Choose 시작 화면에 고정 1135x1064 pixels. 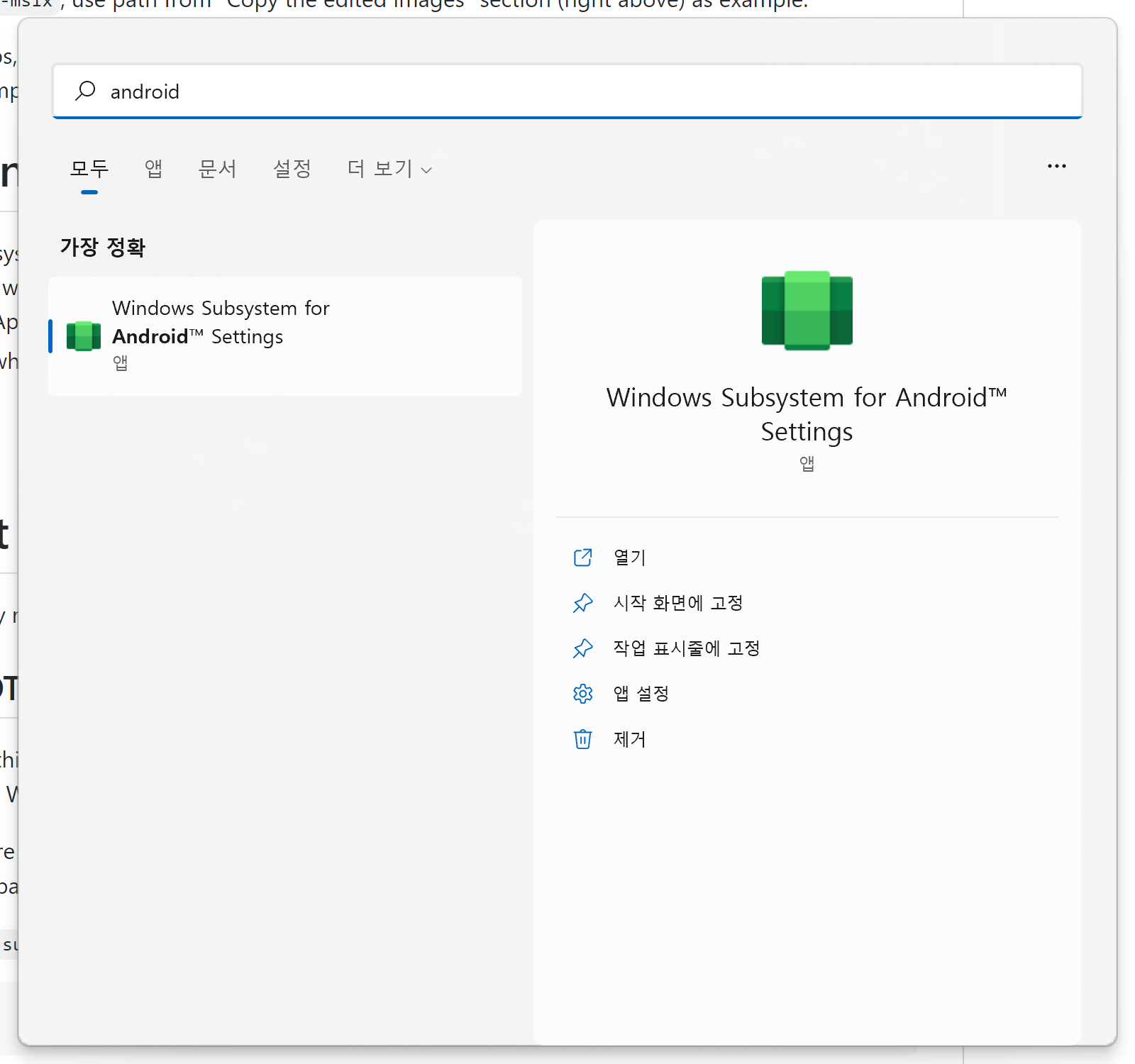point(678,603)
